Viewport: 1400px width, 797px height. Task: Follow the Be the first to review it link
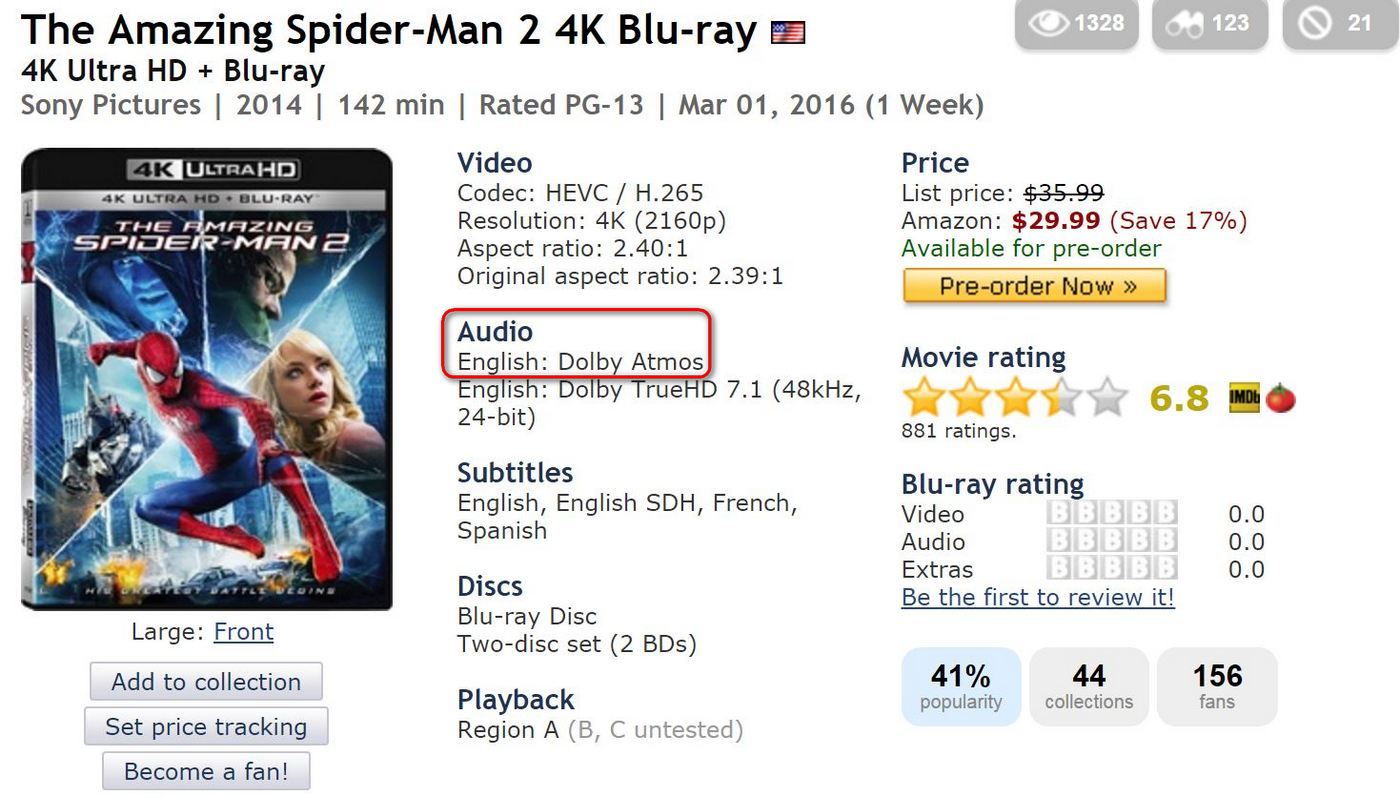pos(1038,598)
